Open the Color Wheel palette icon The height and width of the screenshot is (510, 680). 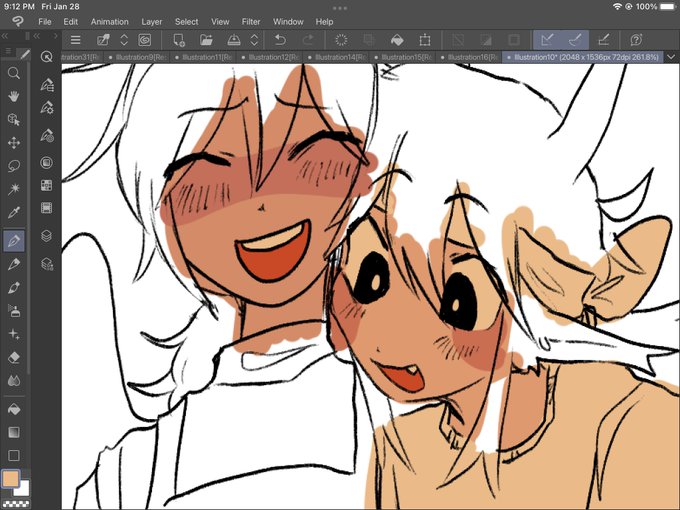(x=46, y=163)
